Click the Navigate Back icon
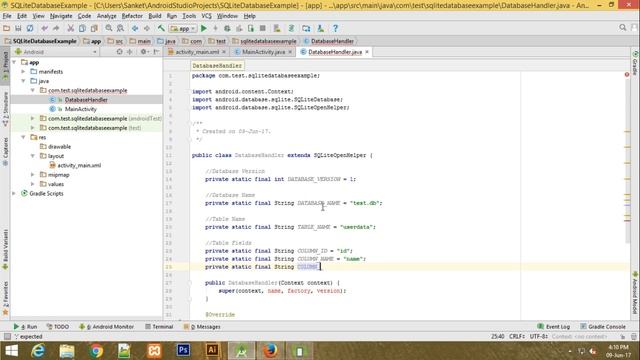 tap(135, 28)
